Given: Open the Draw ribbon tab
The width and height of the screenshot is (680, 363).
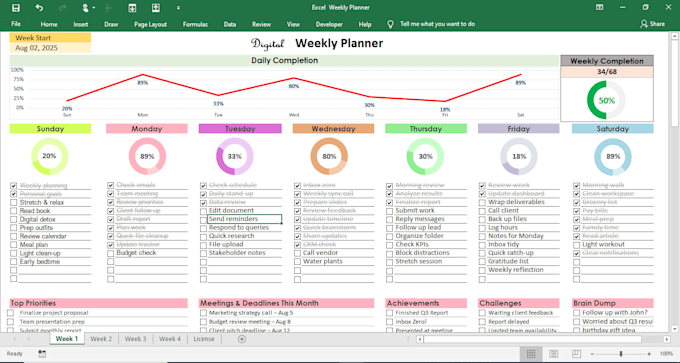Looking at the screenshot, I should [111, 24].
